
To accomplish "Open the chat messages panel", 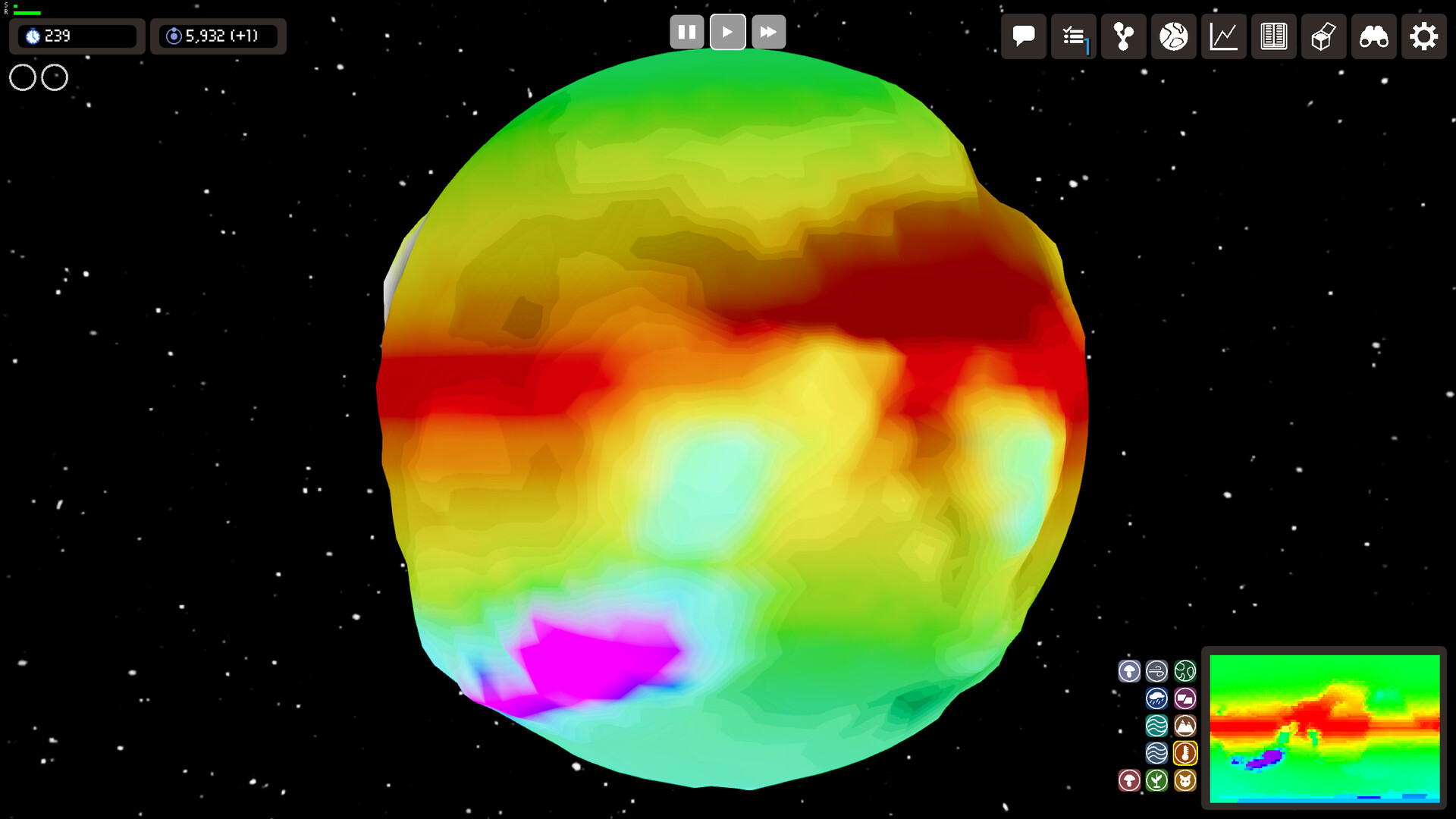I will 1023,36.
